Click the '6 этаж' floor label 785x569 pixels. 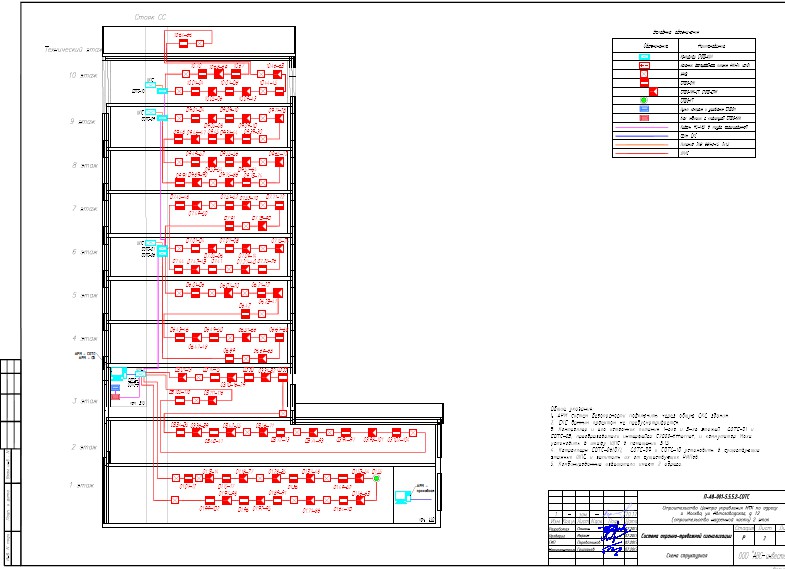pos(84,252)
